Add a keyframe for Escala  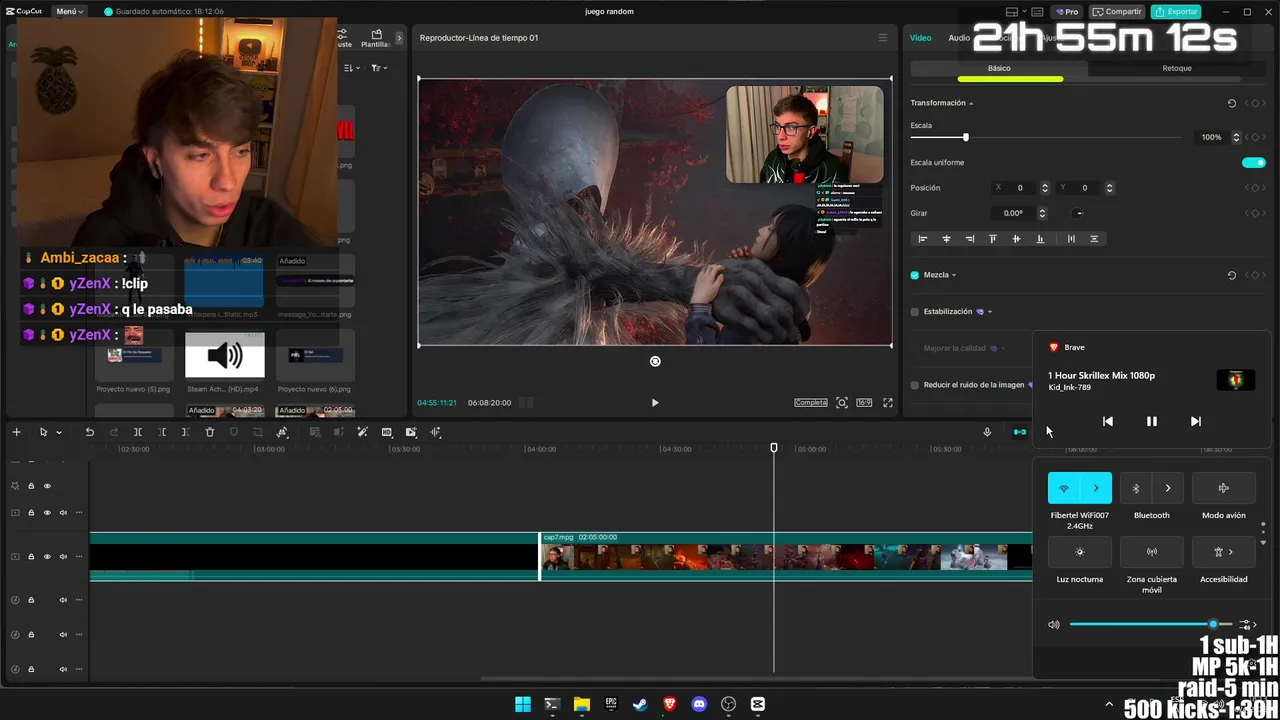(1255, 137)
